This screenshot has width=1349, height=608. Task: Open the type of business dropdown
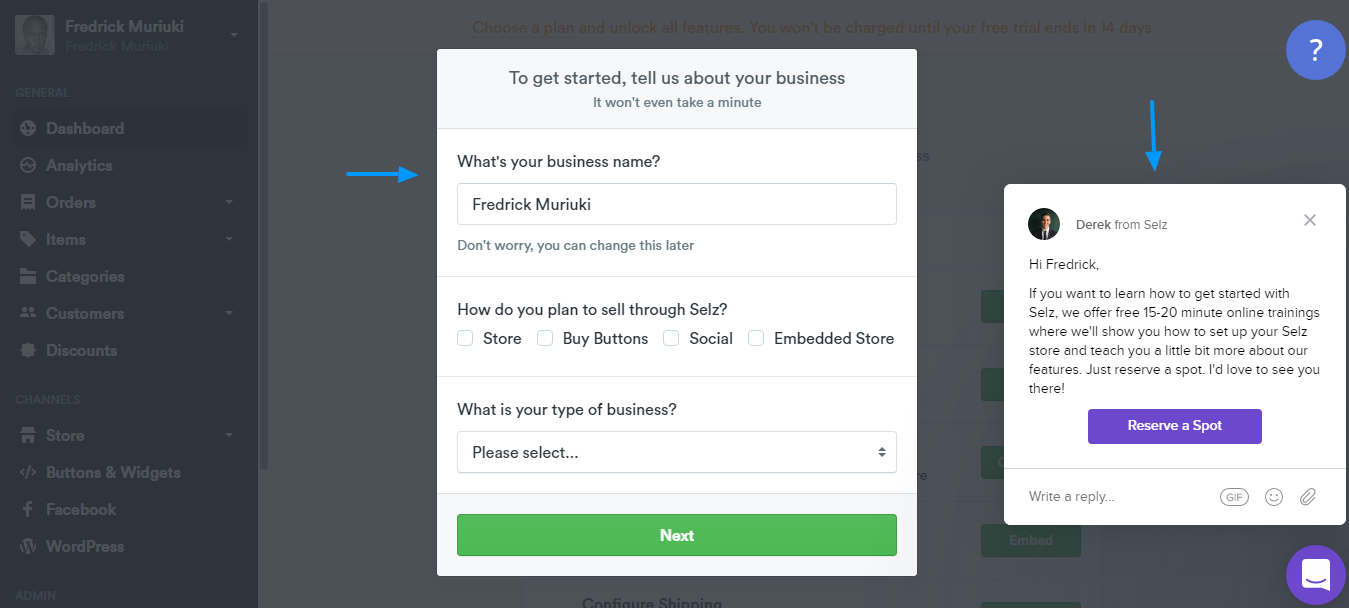coord(677,452)
